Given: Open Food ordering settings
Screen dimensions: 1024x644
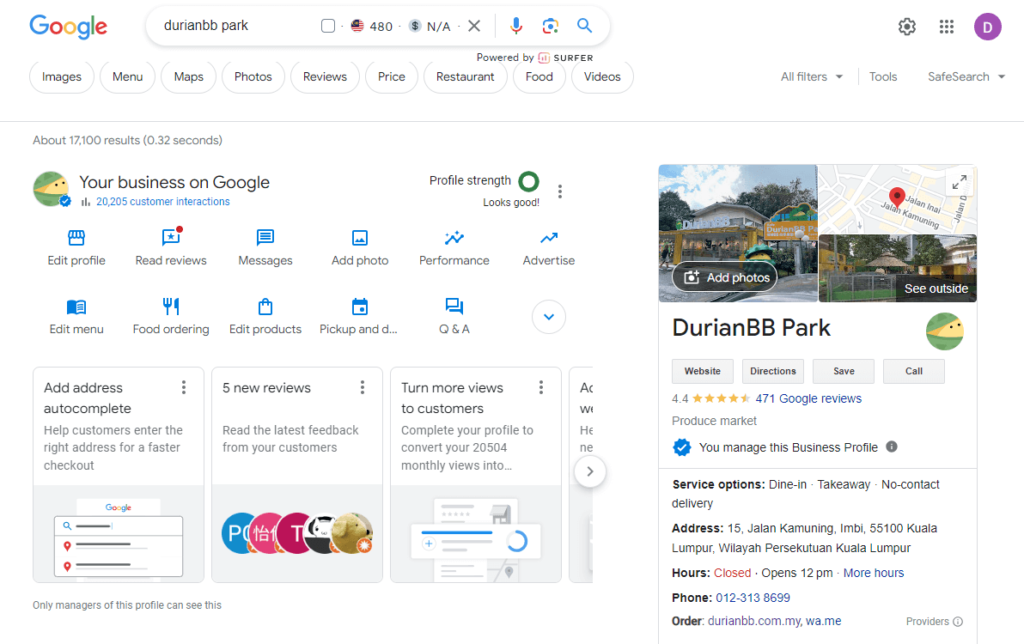Looking at the screenshot, I should [171, 317].
